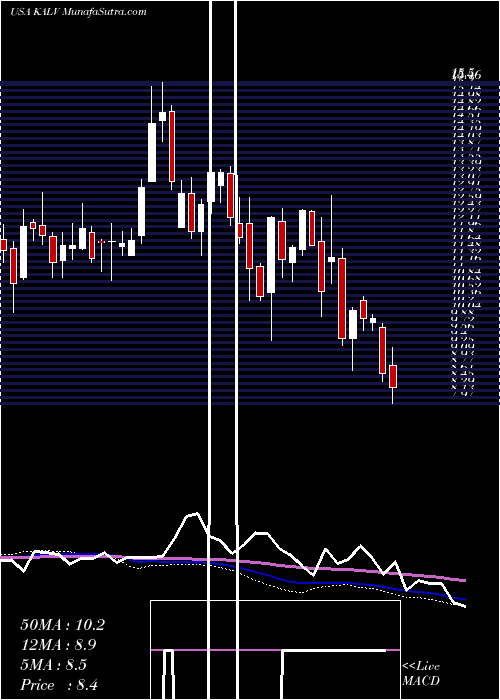Click the tallest white candlestick near the peak
The image size is (500, 700).
[152, 152]
